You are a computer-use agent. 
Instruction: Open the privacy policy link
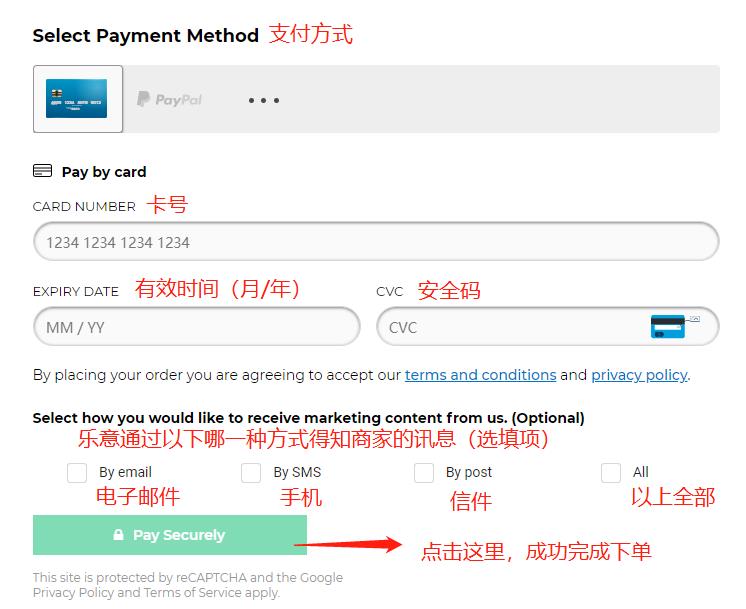point(639,375)
